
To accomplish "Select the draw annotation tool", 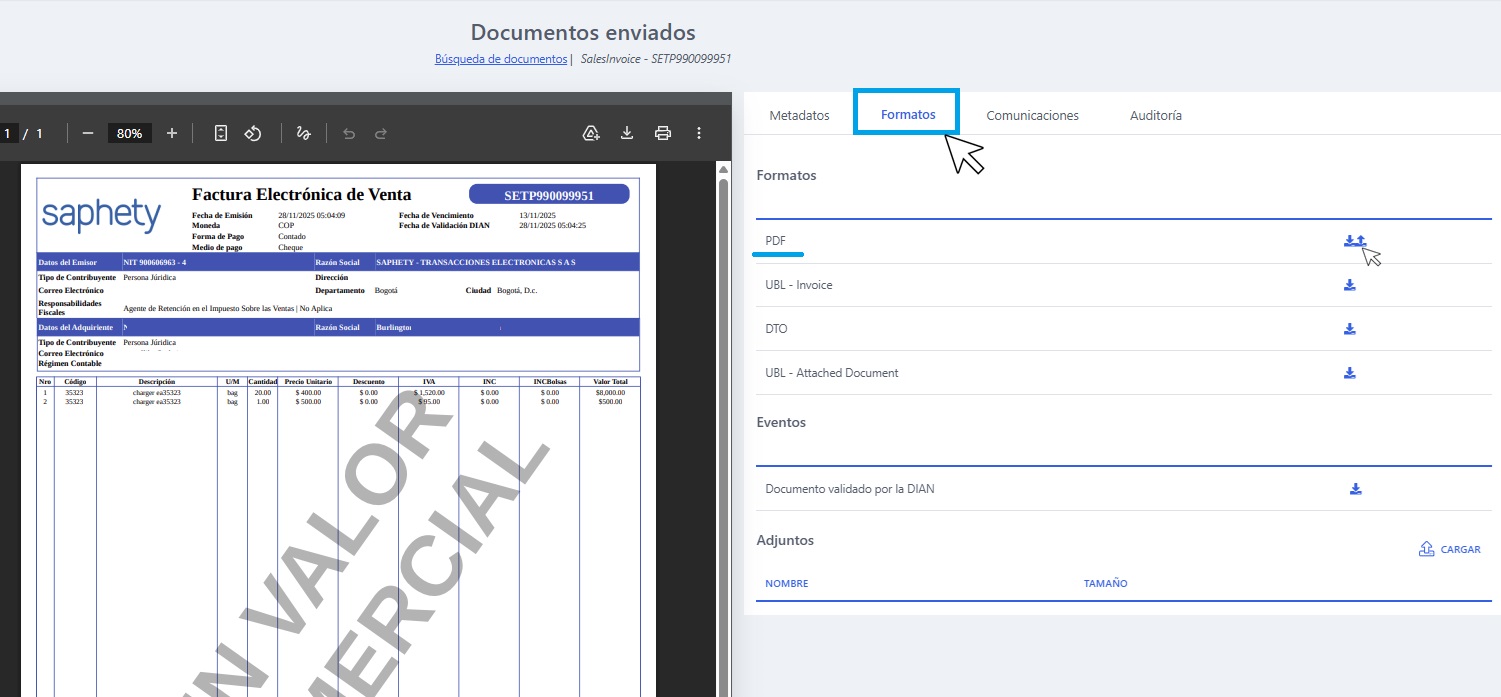I will click(x=304, y=133).
